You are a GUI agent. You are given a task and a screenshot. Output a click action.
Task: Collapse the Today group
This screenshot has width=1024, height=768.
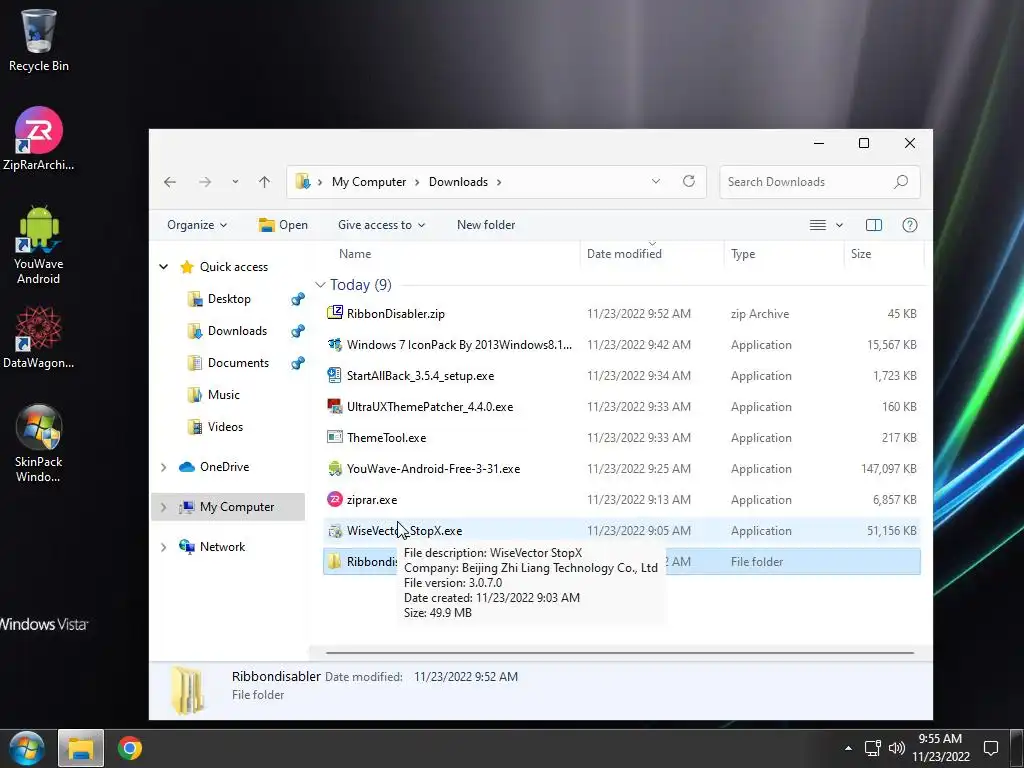320,285
